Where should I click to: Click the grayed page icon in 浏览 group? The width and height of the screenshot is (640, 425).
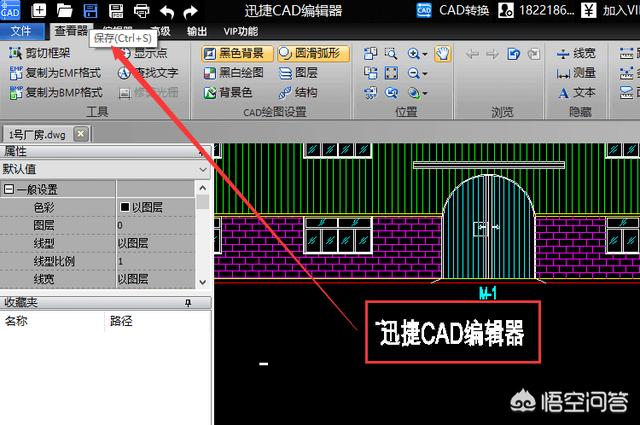point(533,53)
